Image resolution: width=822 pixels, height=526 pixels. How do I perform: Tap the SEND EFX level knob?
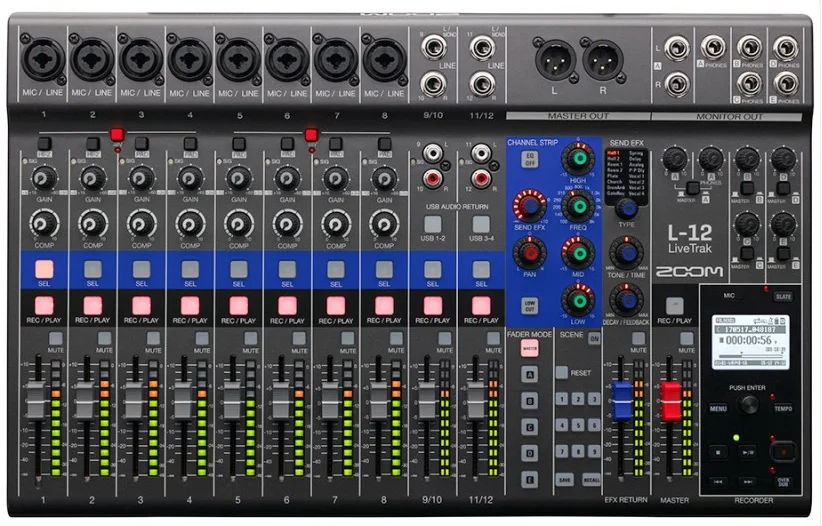pos(529,206)
